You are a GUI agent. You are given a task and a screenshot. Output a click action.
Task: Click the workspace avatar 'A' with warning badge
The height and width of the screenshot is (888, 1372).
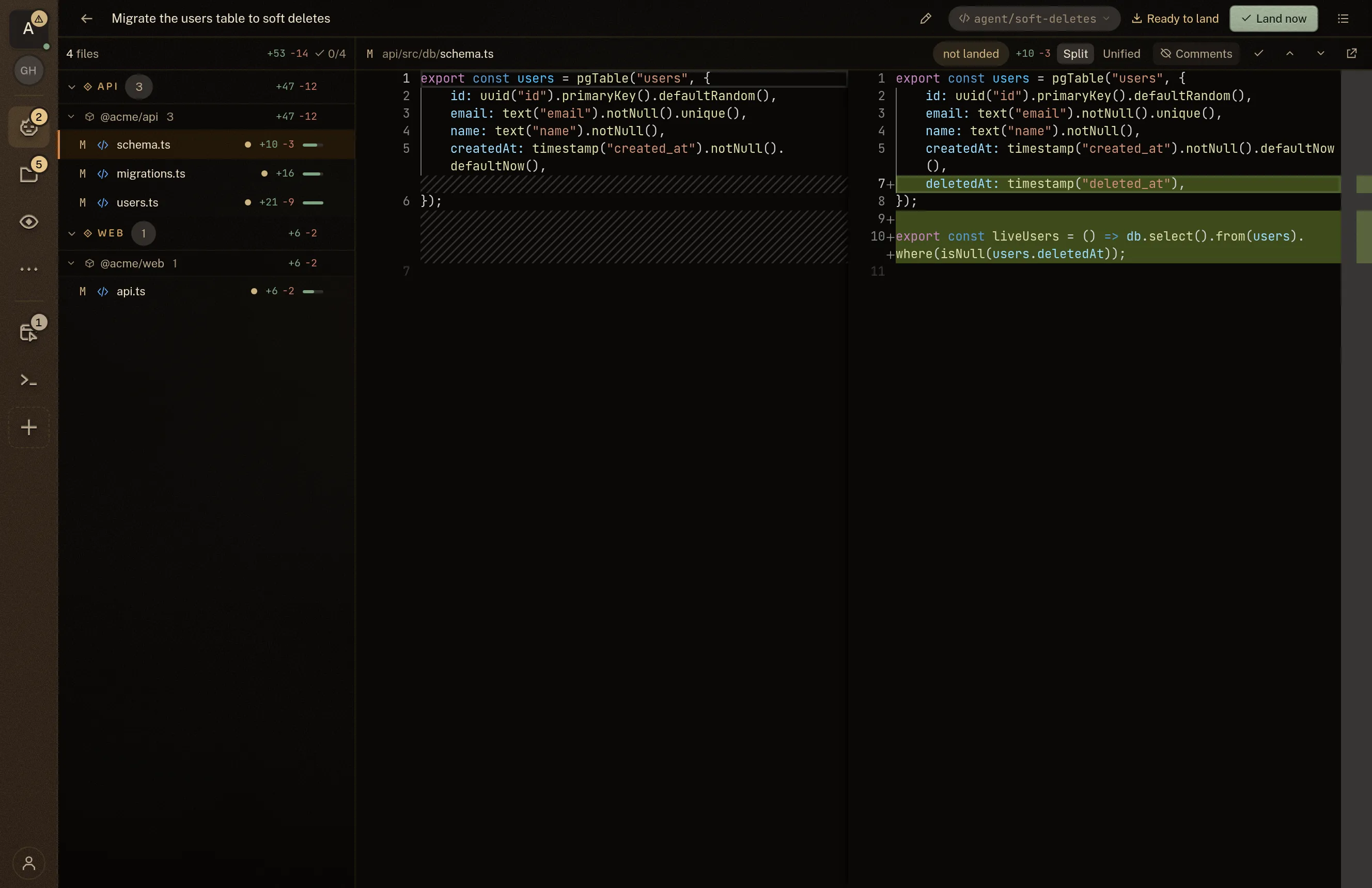coord(28,28)
